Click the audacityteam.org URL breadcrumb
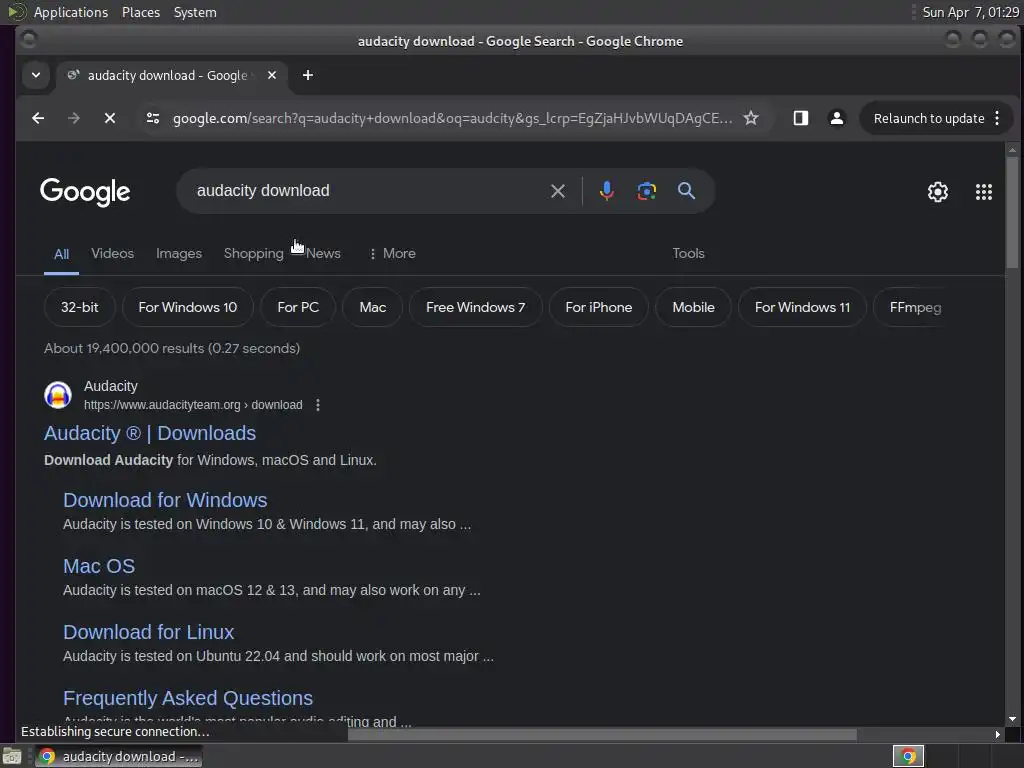Viewport: 1024px width, 768px height. (x=193, y=405)
